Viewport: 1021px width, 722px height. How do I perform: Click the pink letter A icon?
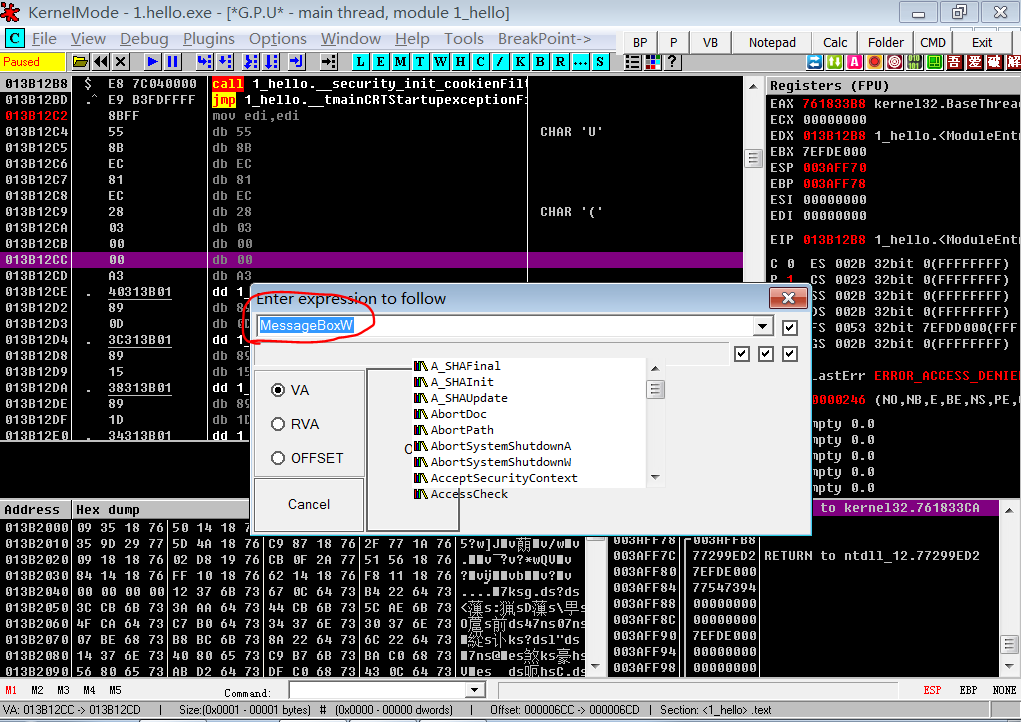854,62
